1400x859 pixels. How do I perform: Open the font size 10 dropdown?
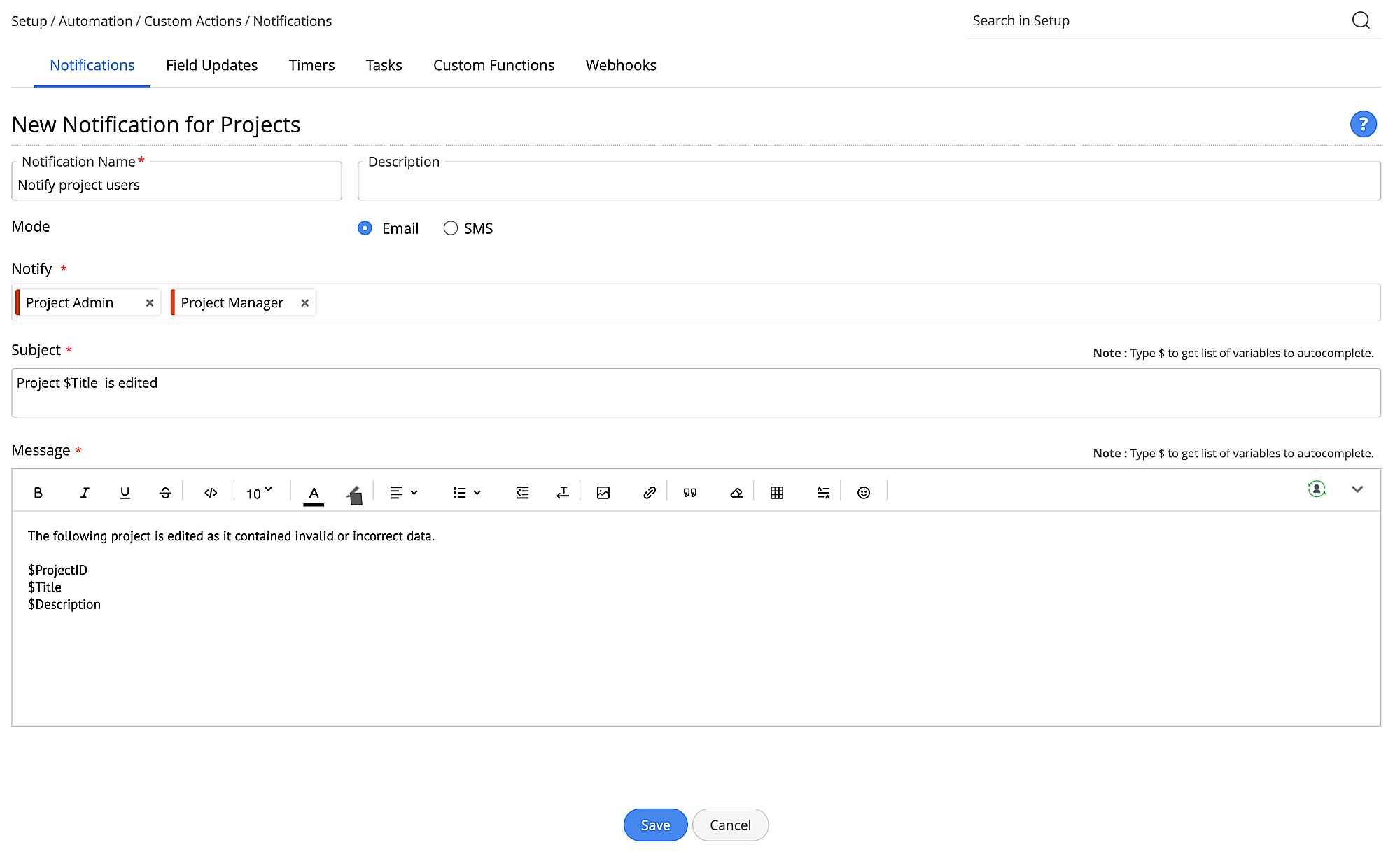coord(259,493)
